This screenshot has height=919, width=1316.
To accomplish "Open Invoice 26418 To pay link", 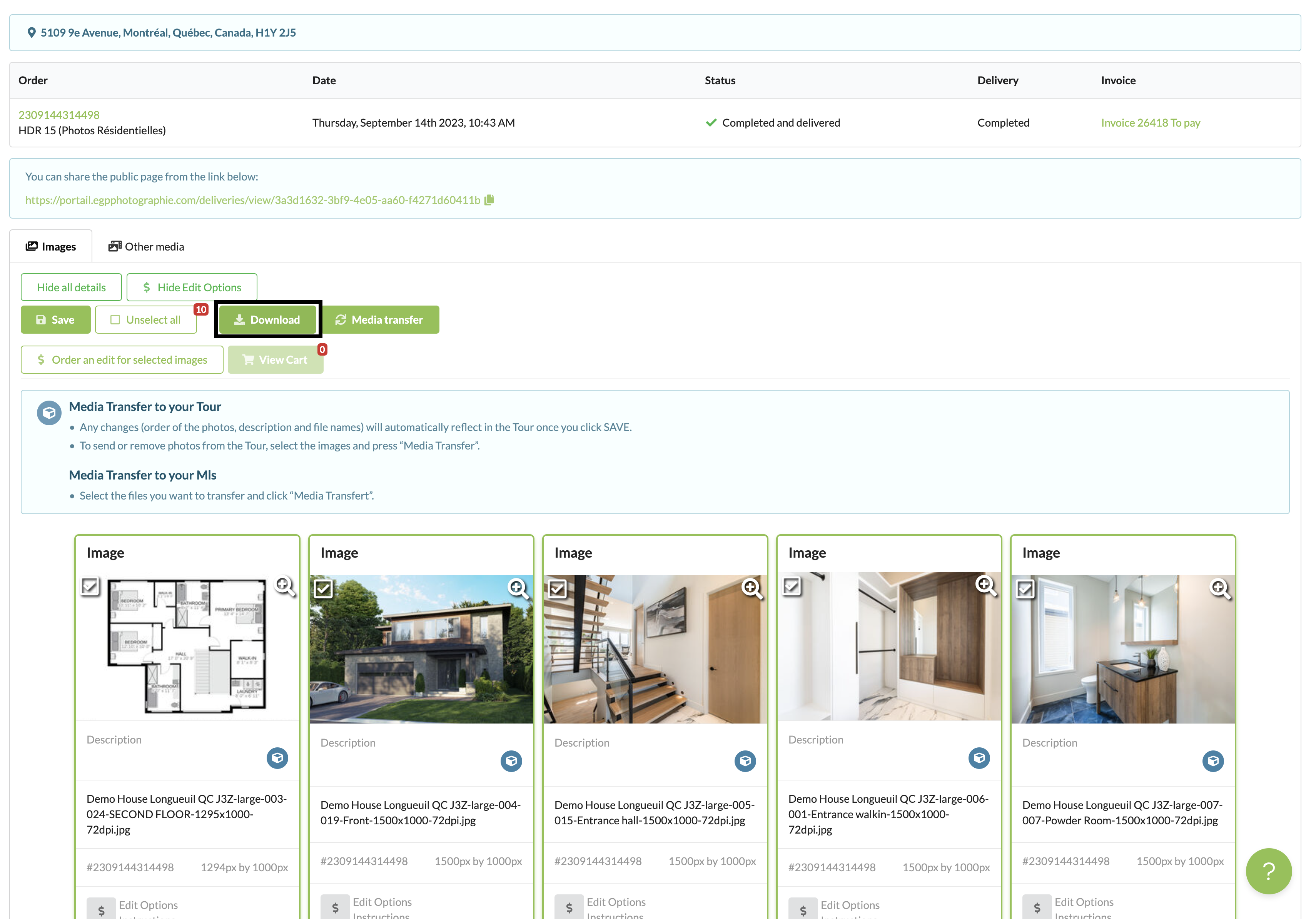I will click(x=1150, y=123).
